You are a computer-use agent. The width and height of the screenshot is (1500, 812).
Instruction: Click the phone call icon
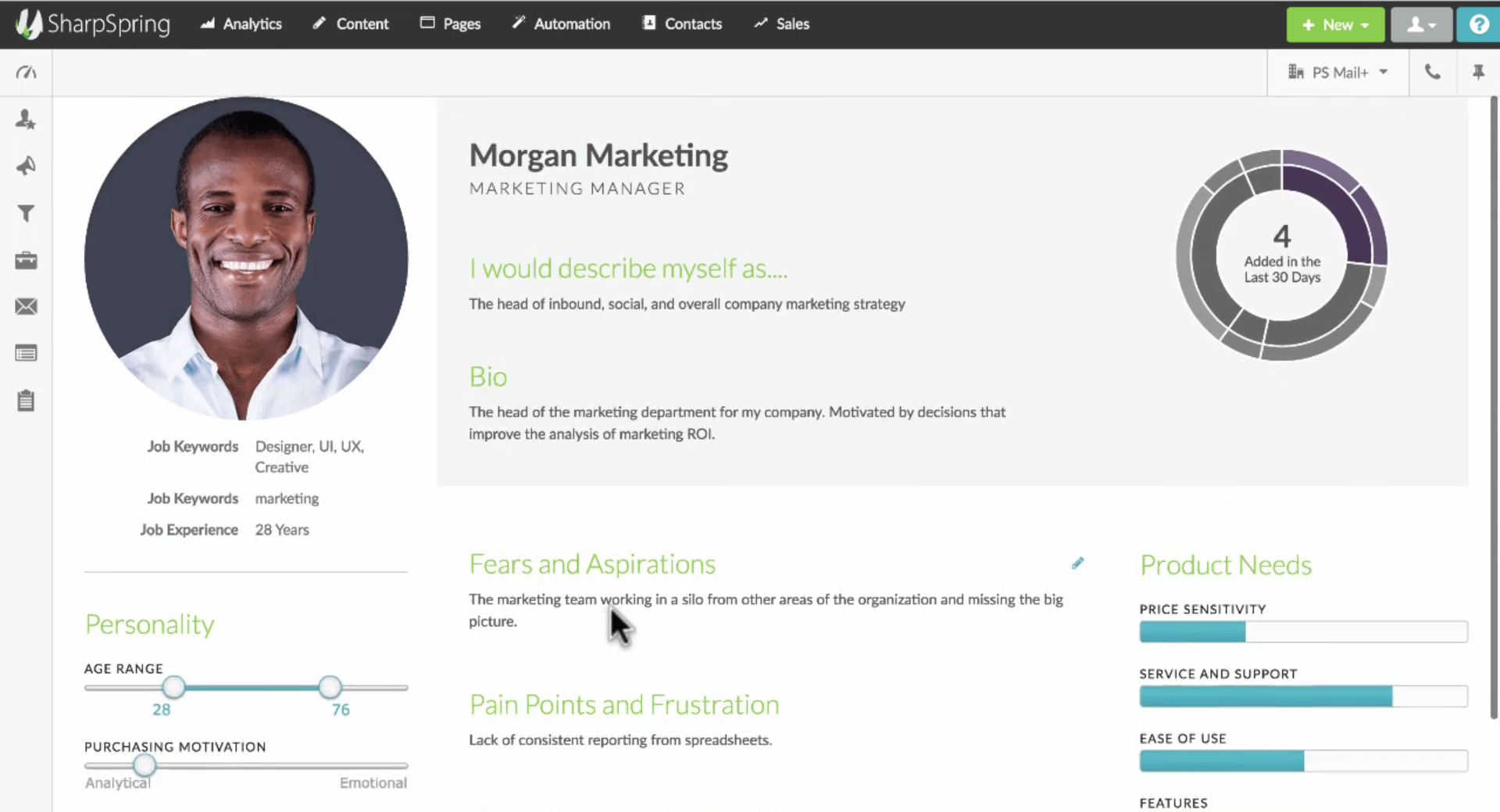coord(1432,73)
